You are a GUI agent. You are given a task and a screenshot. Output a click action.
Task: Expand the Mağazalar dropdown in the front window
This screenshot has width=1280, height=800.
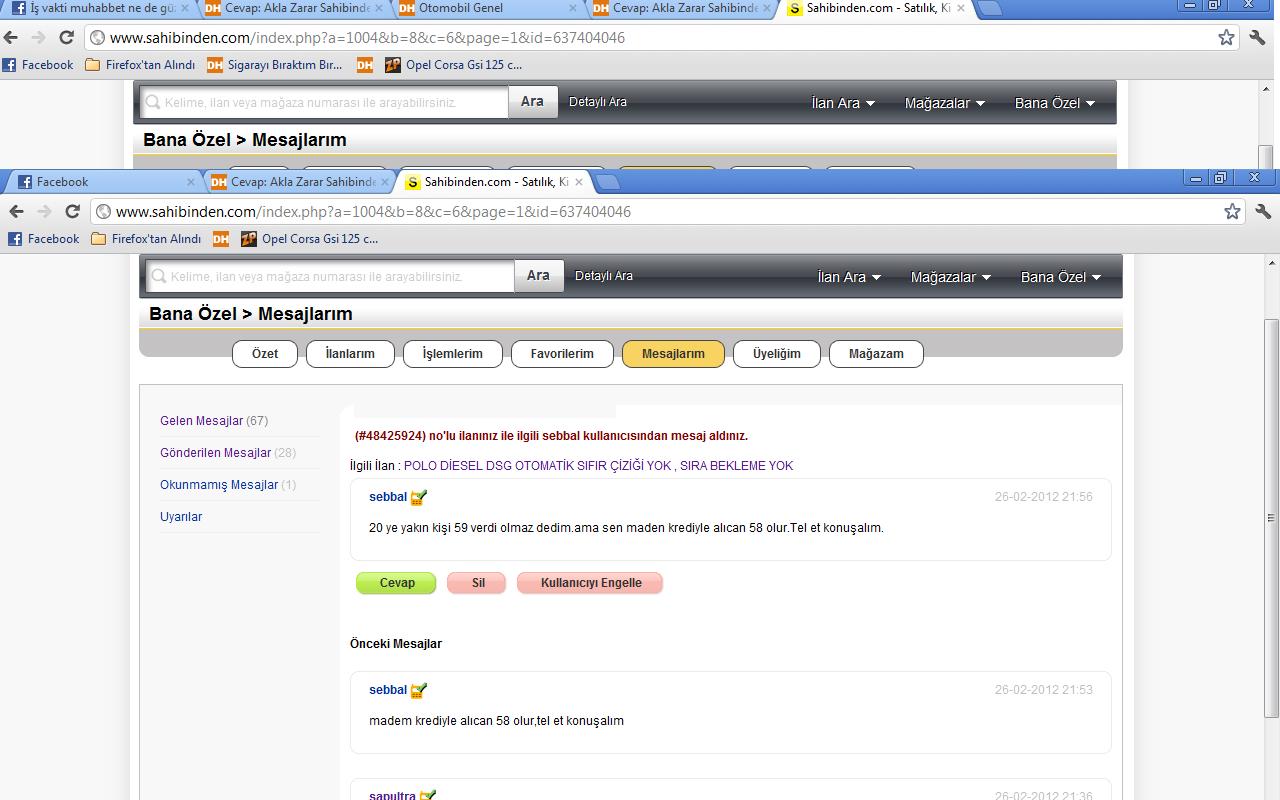coord(950,277)
